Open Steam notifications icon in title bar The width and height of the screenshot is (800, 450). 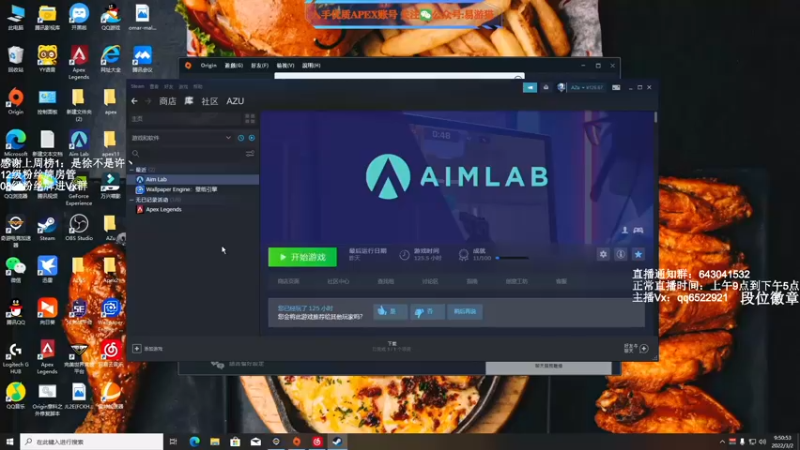(546, 87)
